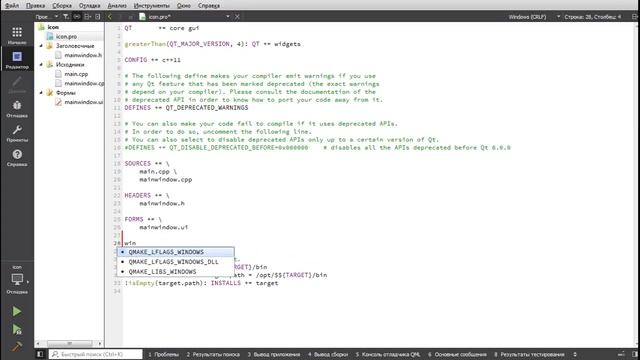Toggle right sidebar icon in status bar
The width and height of the screenshot is (640, 360).
[634, 354]
